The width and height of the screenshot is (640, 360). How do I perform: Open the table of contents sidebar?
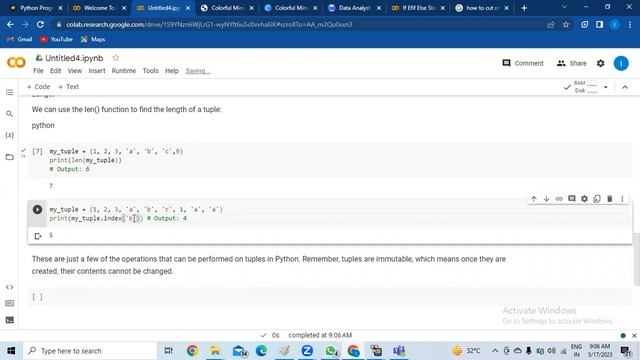(9, 93)
